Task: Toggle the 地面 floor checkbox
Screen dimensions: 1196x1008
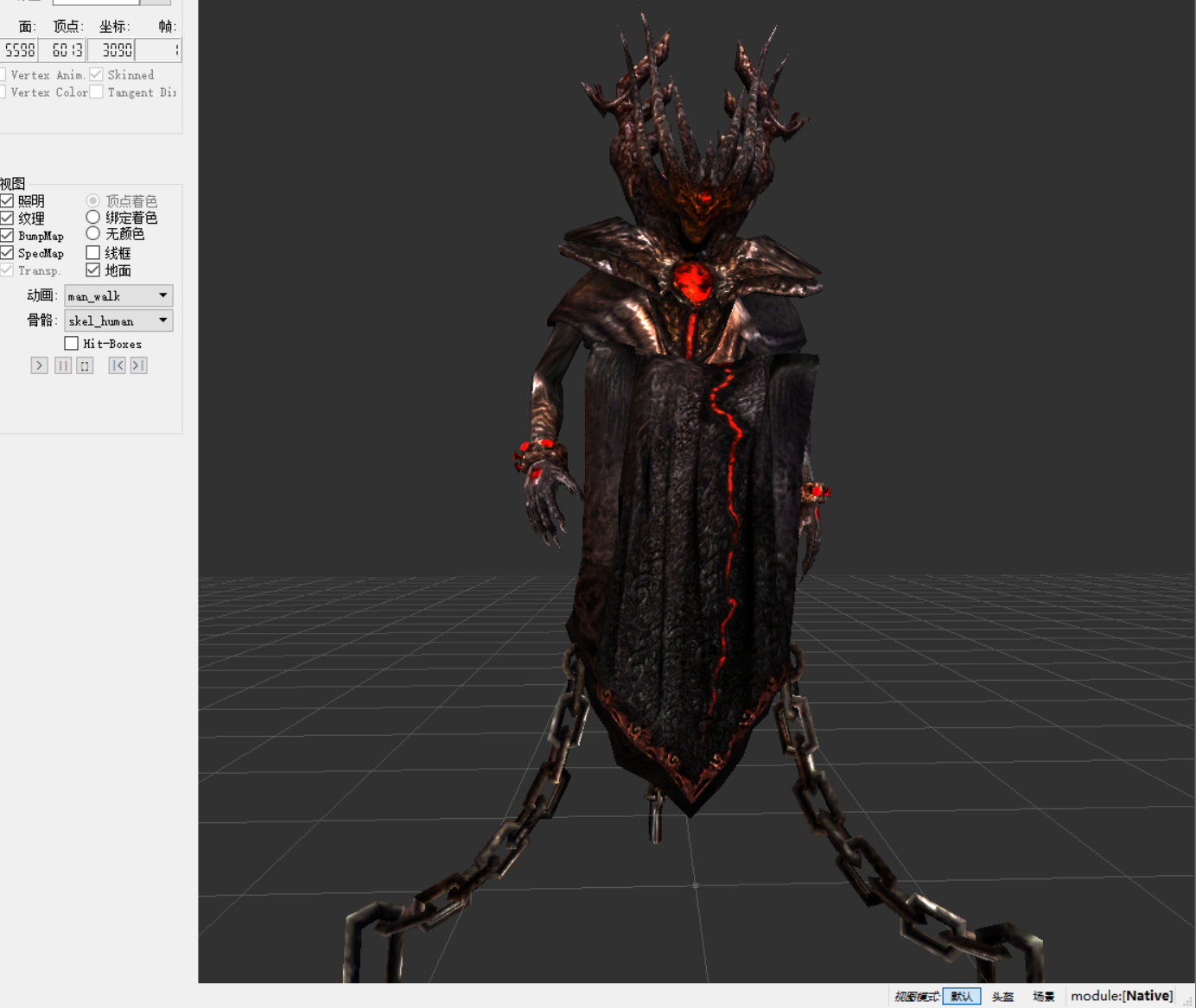Action: point(93,269)
